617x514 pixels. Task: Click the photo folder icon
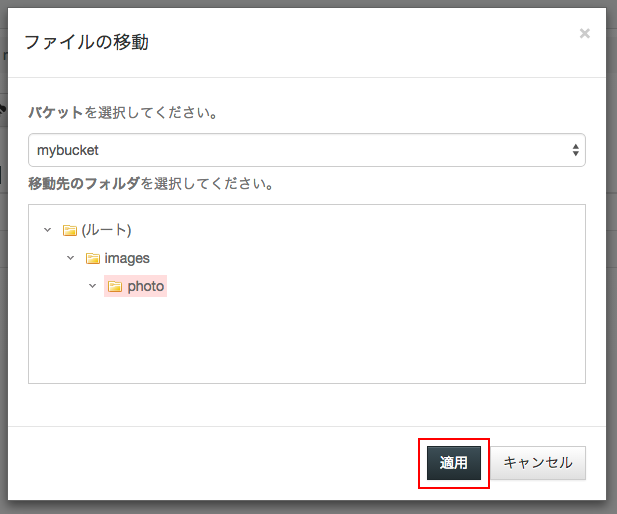(x=115, y=287)
